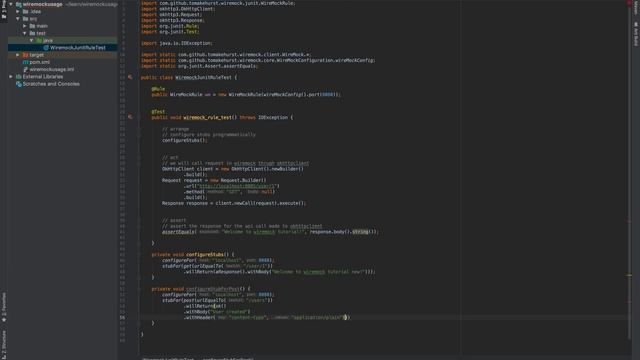Click the breadcrumb WiremockJunitRuleTest at editor bottom
Screen dimensions: 640x360
[168, 358]
